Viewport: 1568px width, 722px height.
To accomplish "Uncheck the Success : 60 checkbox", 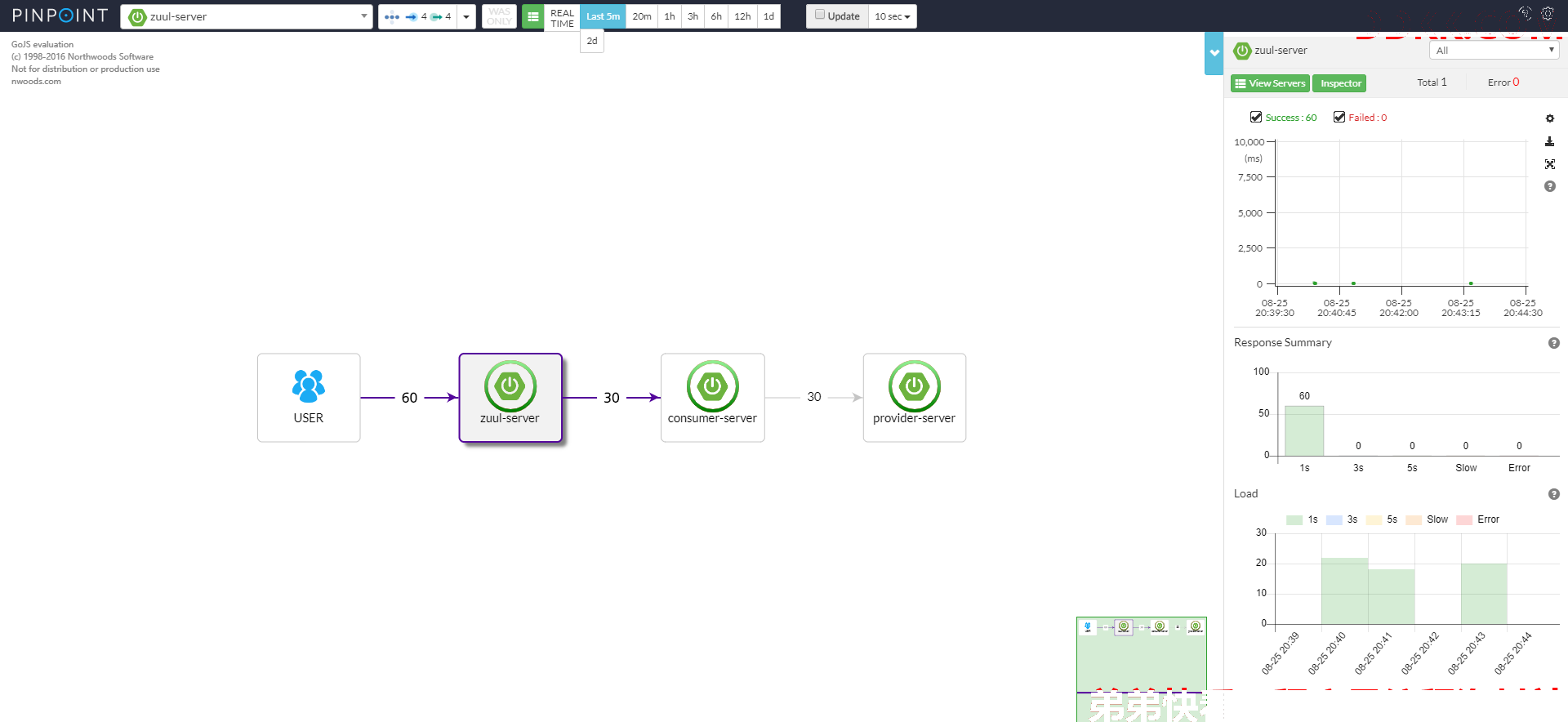I will 1256,117.
